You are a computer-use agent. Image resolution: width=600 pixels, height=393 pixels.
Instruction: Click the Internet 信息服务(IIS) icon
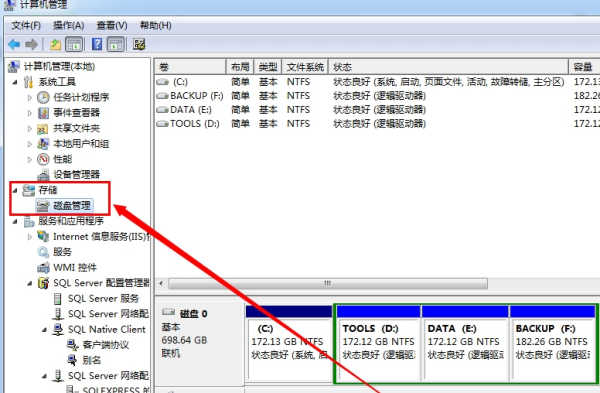[43, 236]
